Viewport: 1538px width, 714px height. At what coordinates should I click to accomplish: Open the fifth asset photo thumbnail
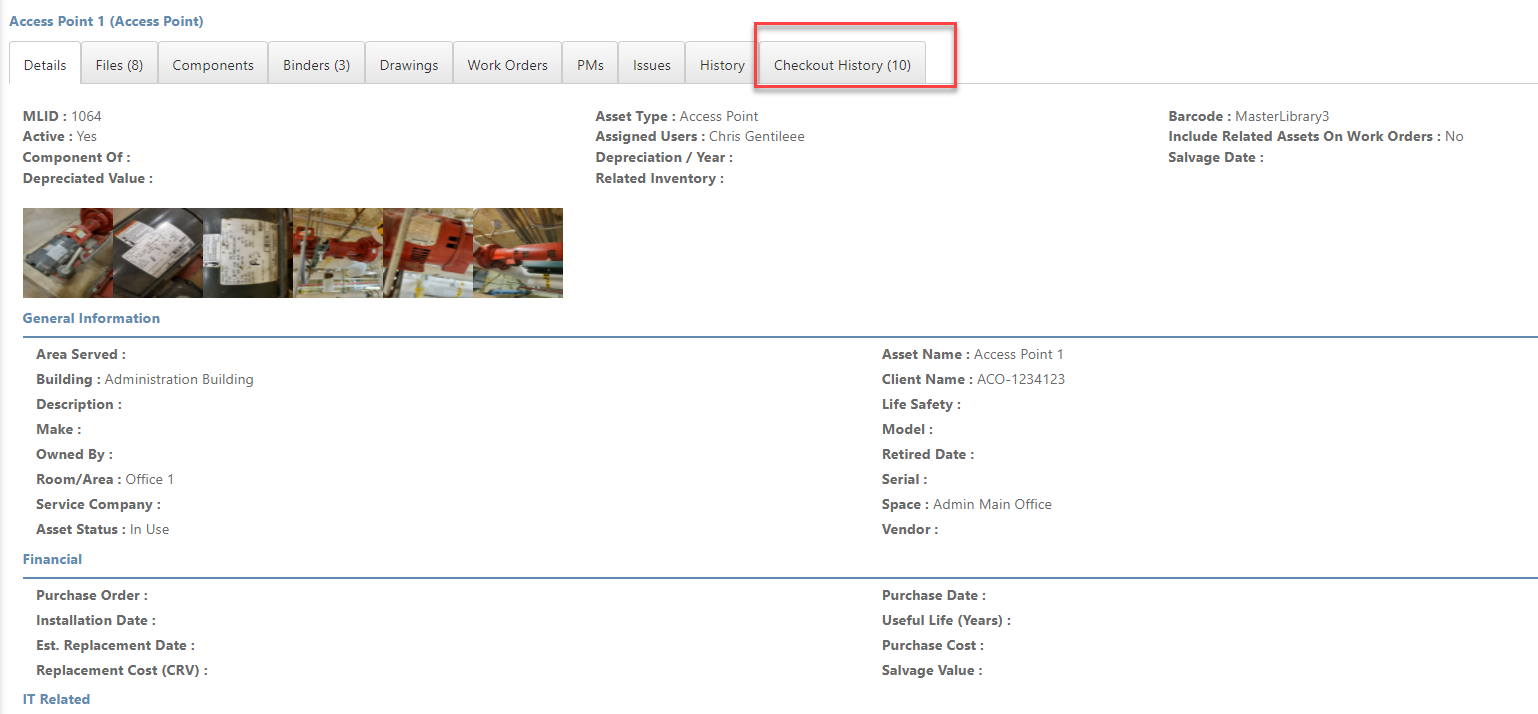(428, 253)
